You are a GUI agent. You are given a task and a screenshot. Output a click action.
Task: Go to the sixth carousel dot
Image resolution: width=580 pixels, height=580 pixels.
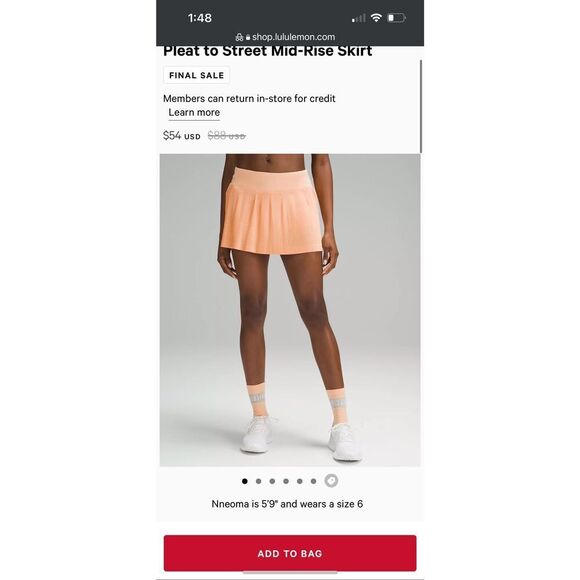point(313,481)
